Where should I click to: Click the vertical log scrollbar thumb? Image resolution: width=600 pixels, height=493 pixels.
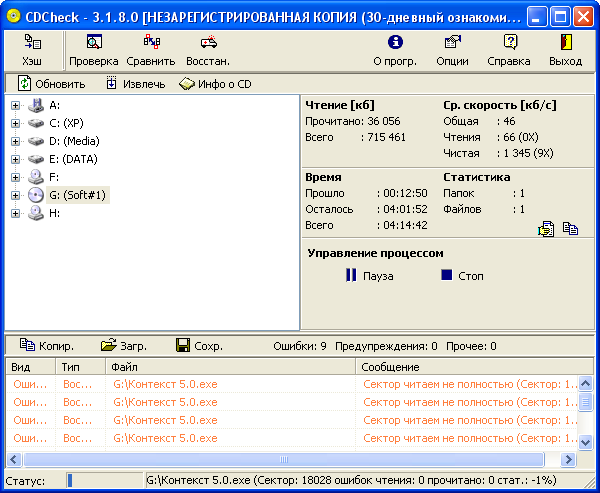click(x=585, y=402)
